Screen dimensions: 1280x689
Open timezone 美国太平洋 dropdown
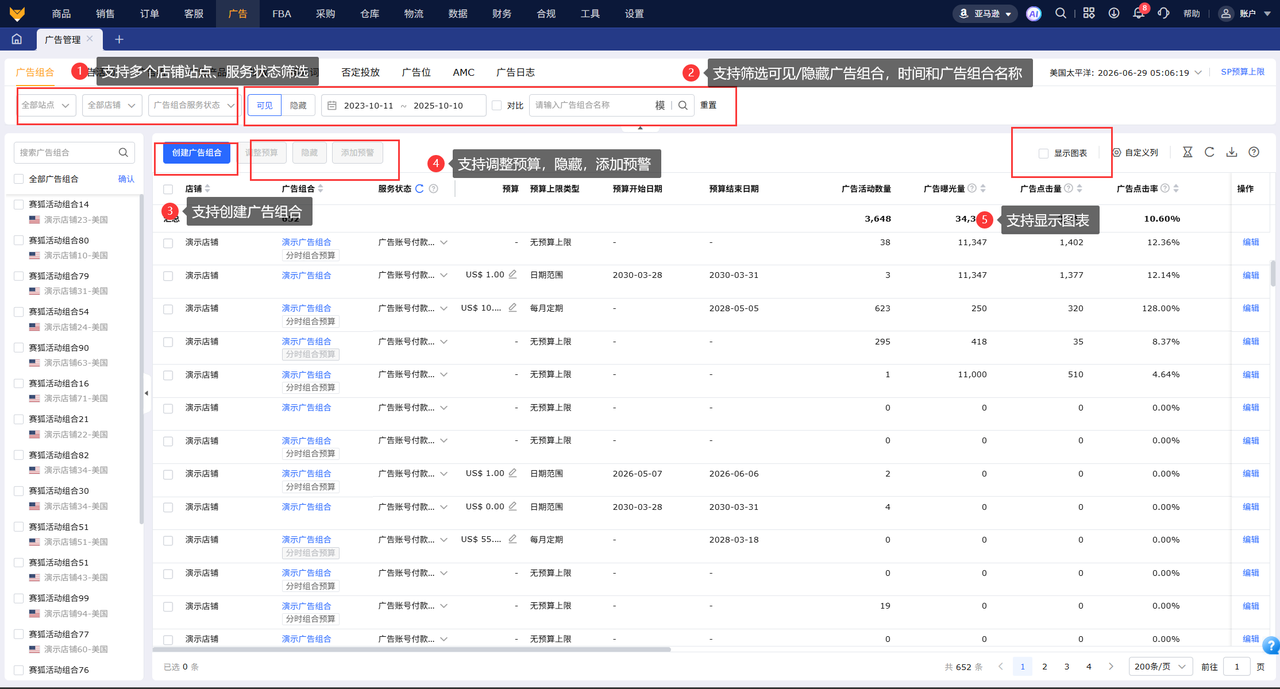pyautogui.click(x=1125, y=73)
